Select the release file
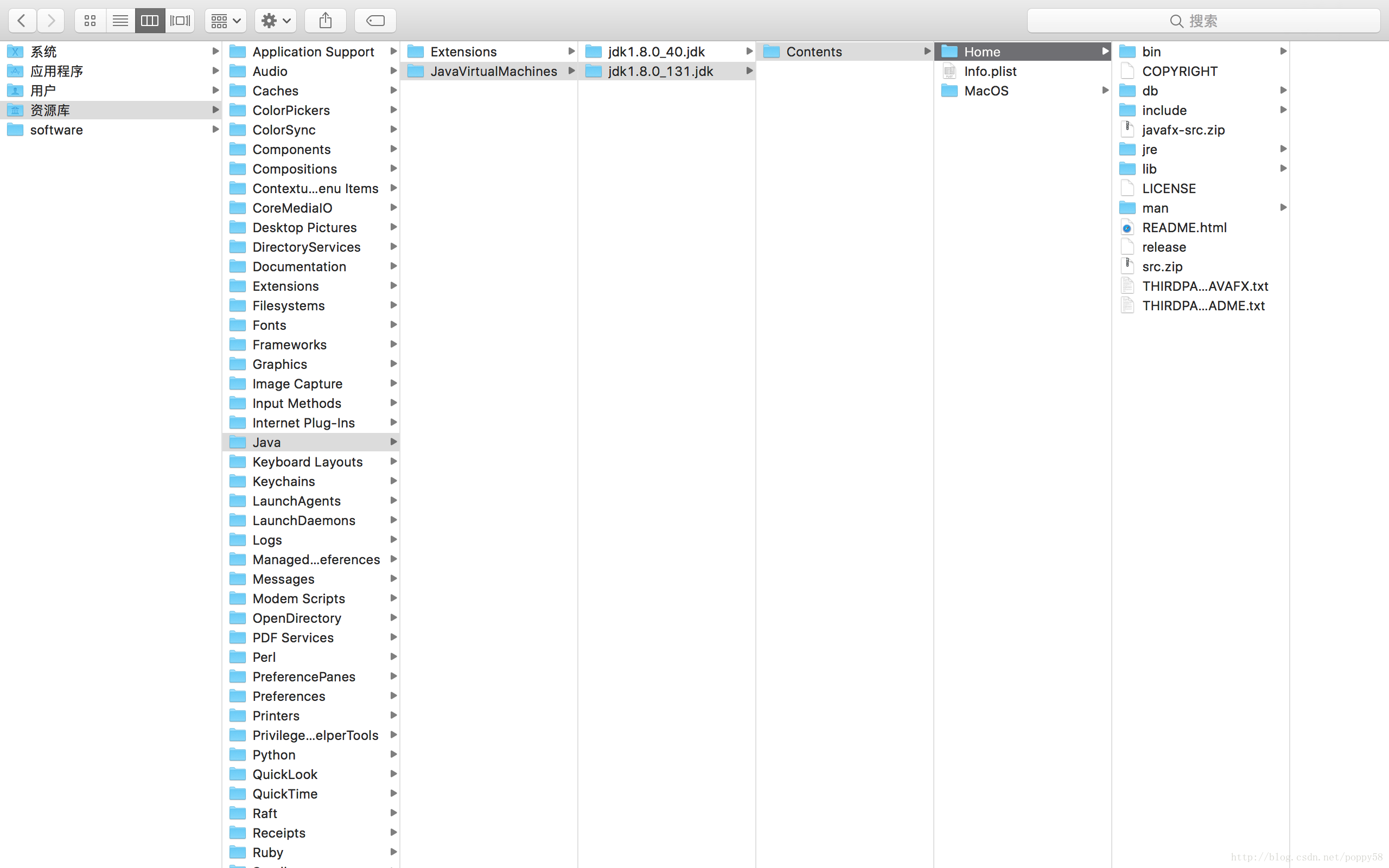This screenshot has width=1389, height=868. click(1201, 247)
